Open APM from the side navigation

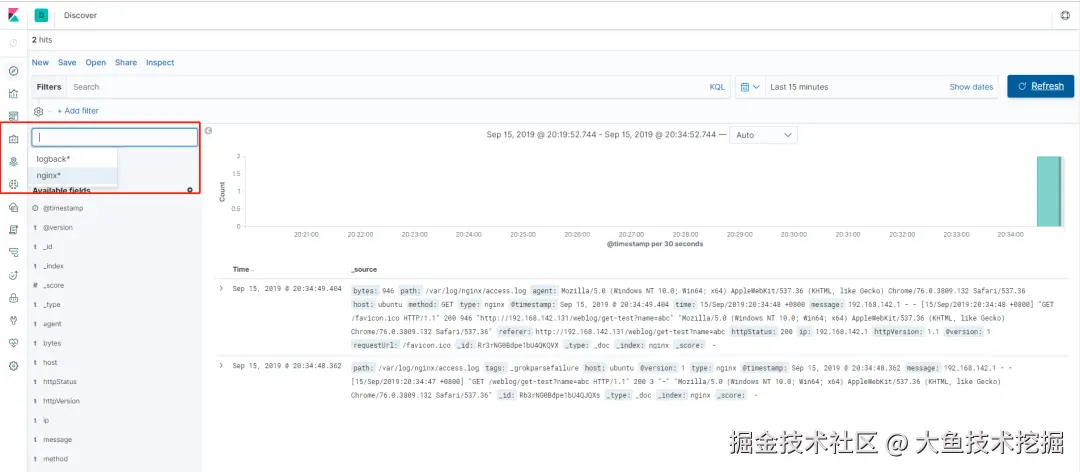(14, 252)
